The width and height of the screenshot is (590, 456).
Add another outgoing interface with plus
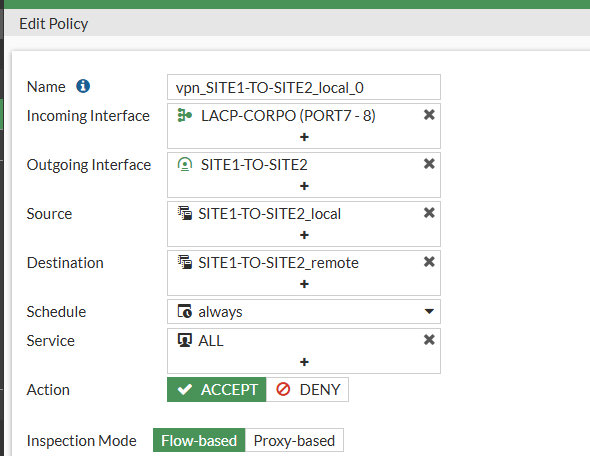pyautogui.click(x=304, y=186)
